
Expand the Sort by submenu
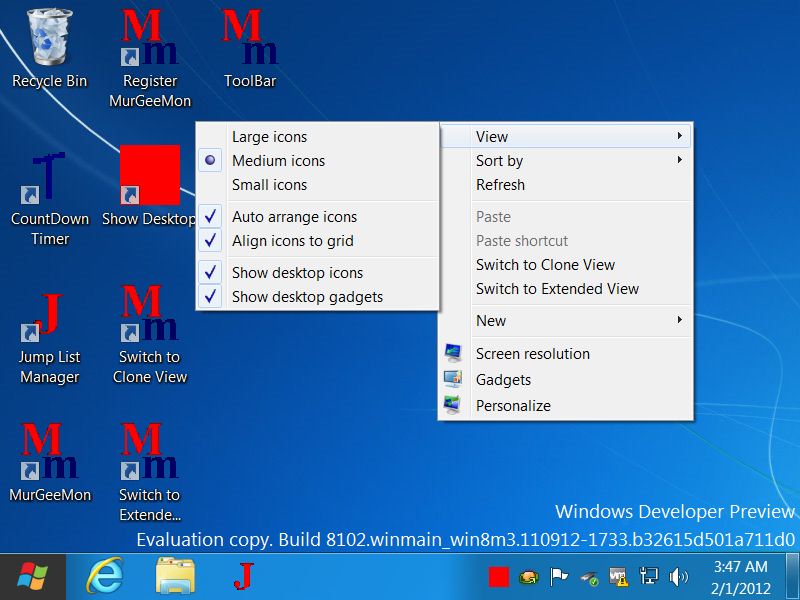499,160
